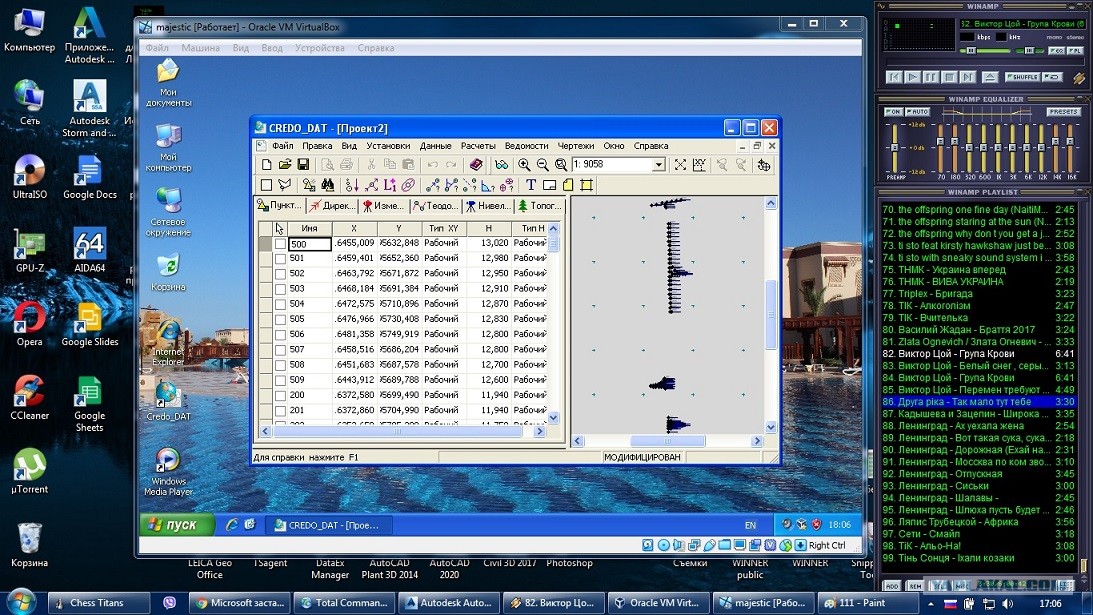Click the purple Li tool icon

[390, 185]
